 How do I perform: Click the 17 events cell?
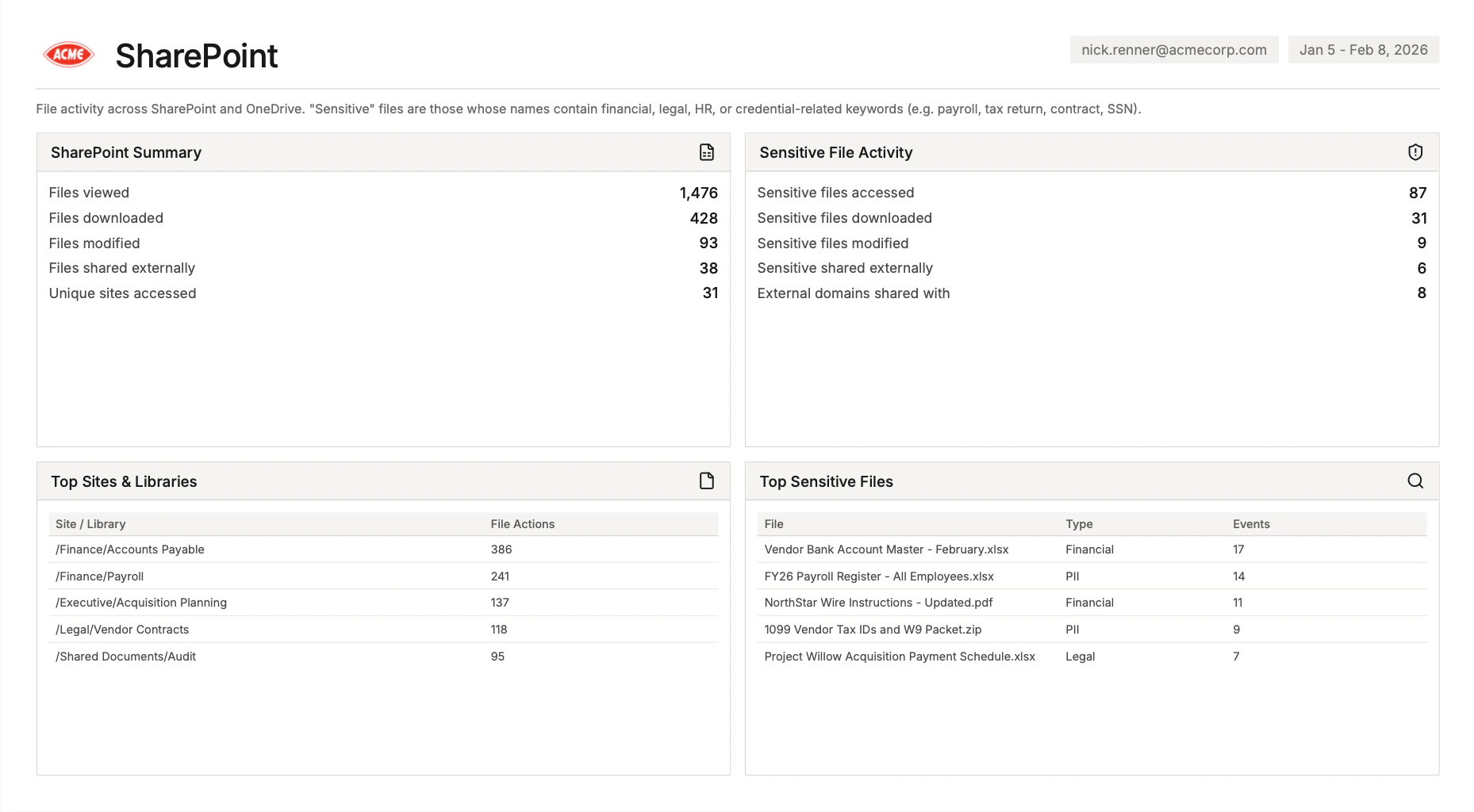[1238, 550]
